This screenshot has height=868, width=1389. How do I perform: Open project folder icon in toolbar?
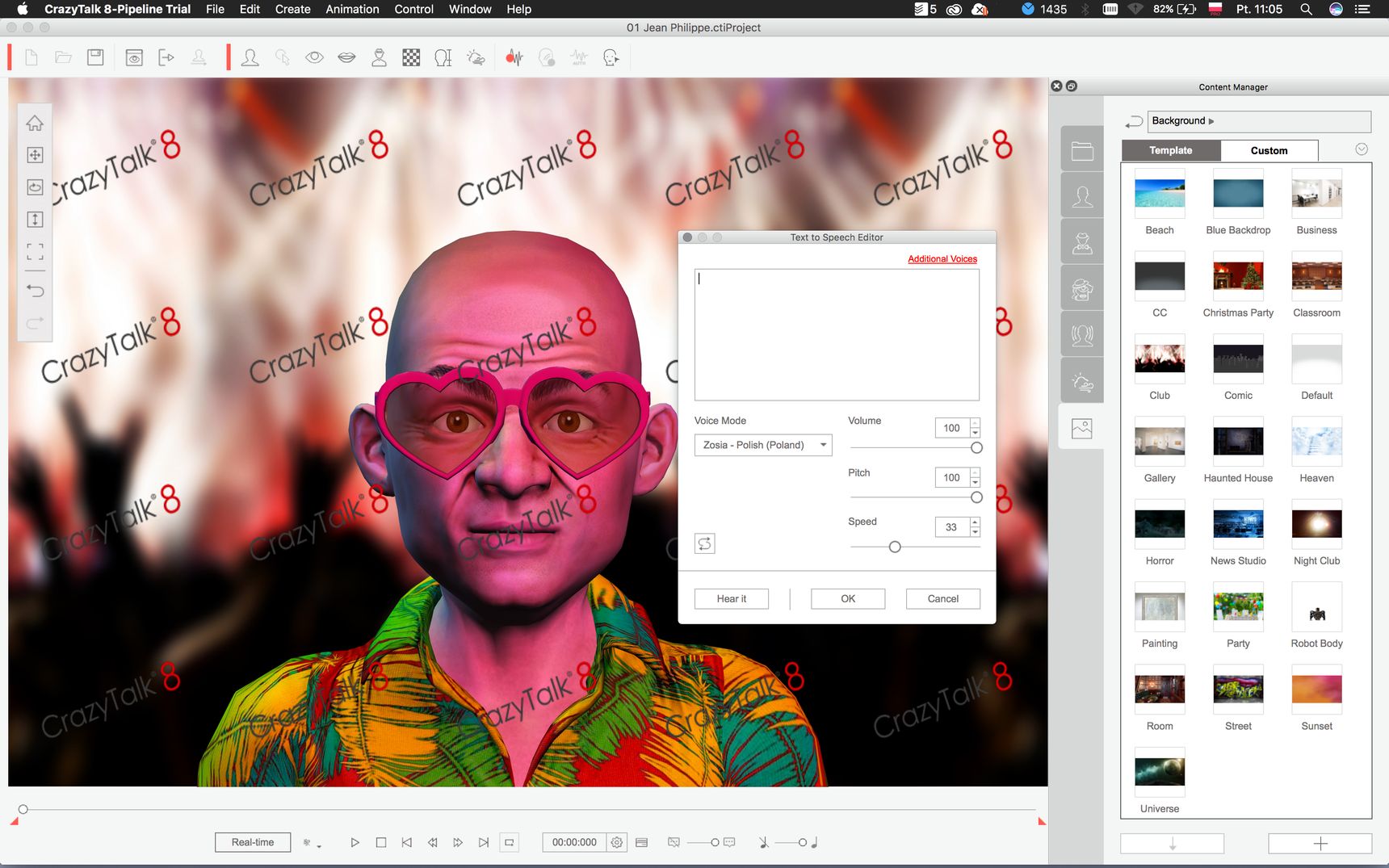point(63,57)
